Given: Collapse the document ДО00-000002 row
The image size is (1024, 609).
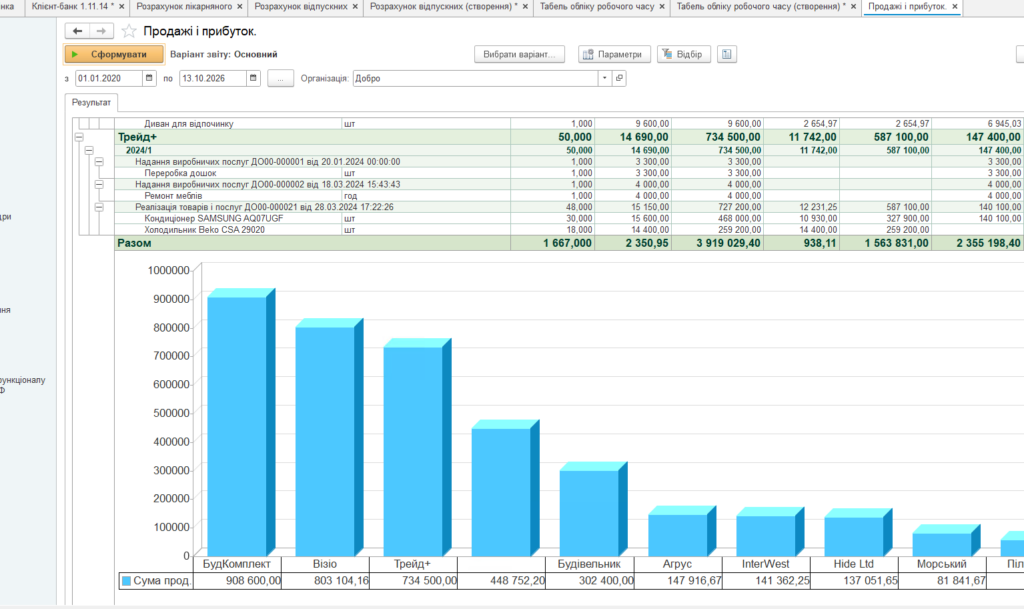Looking at the screenshot, I should 99,185.
